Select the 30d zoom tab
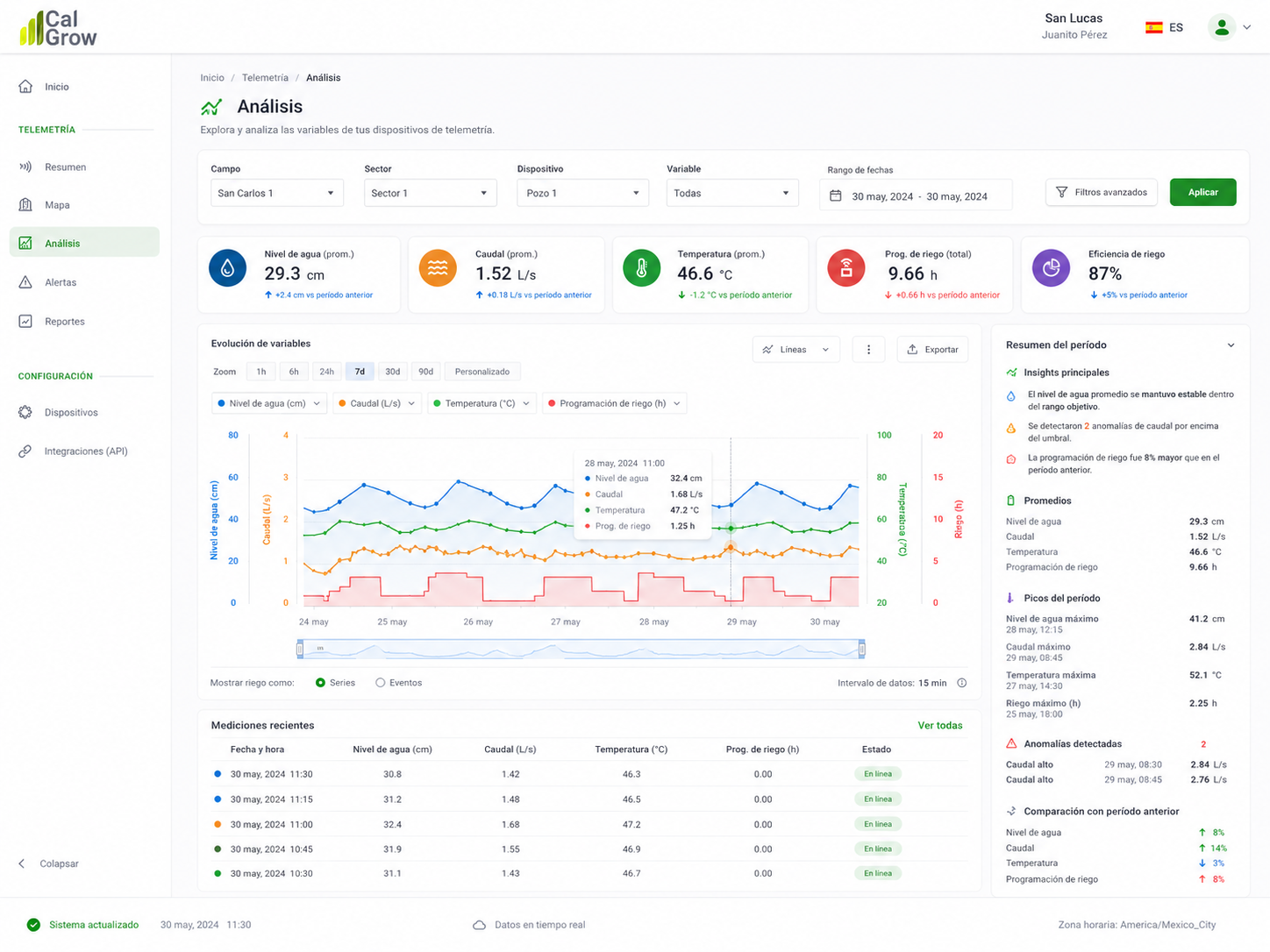Viewport: 1270px width, 952px height. pos(393,372)
